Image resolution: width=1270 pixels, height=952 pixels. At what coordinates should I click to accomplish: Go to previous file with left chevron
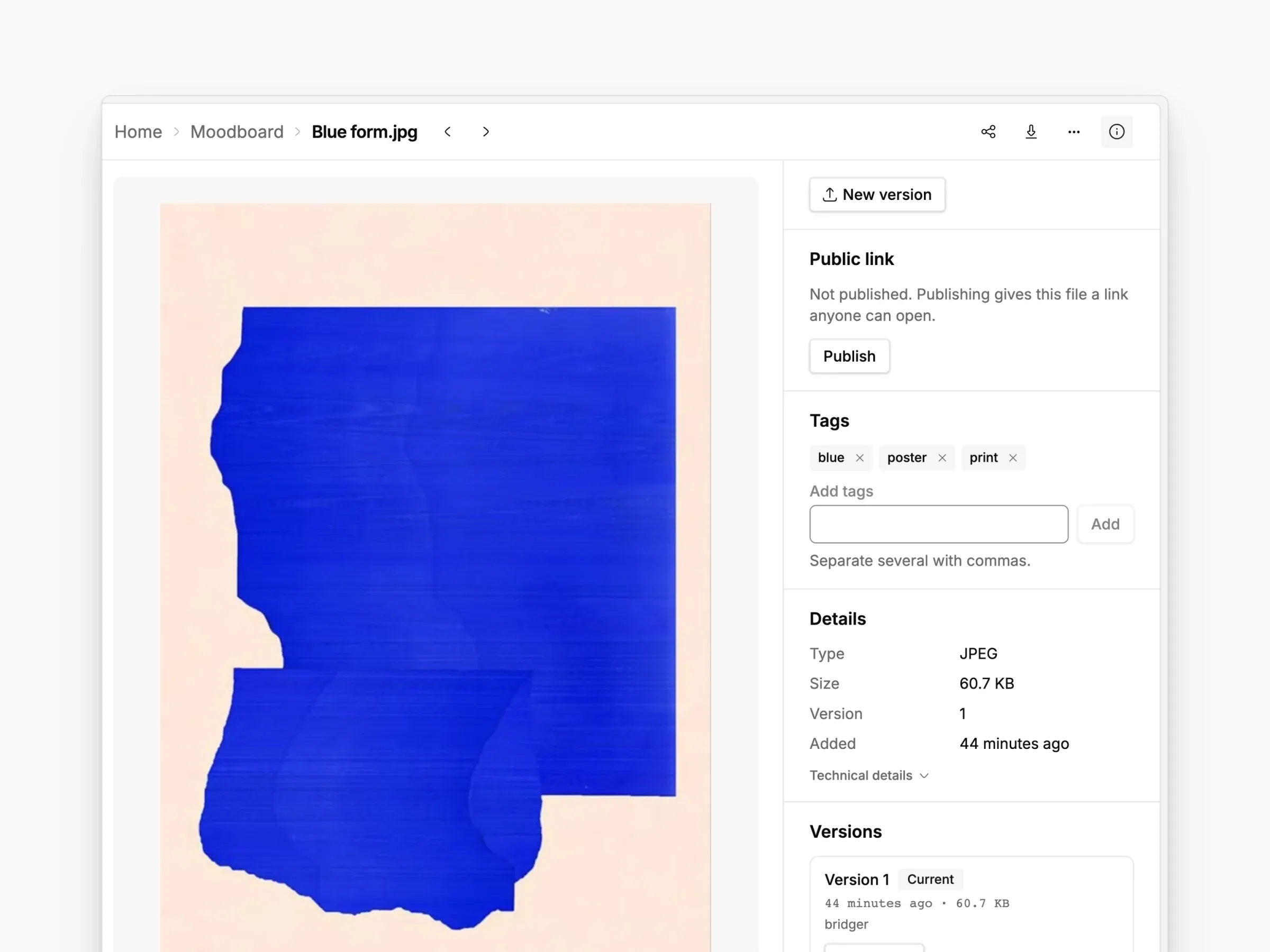(x=448, y=132)
